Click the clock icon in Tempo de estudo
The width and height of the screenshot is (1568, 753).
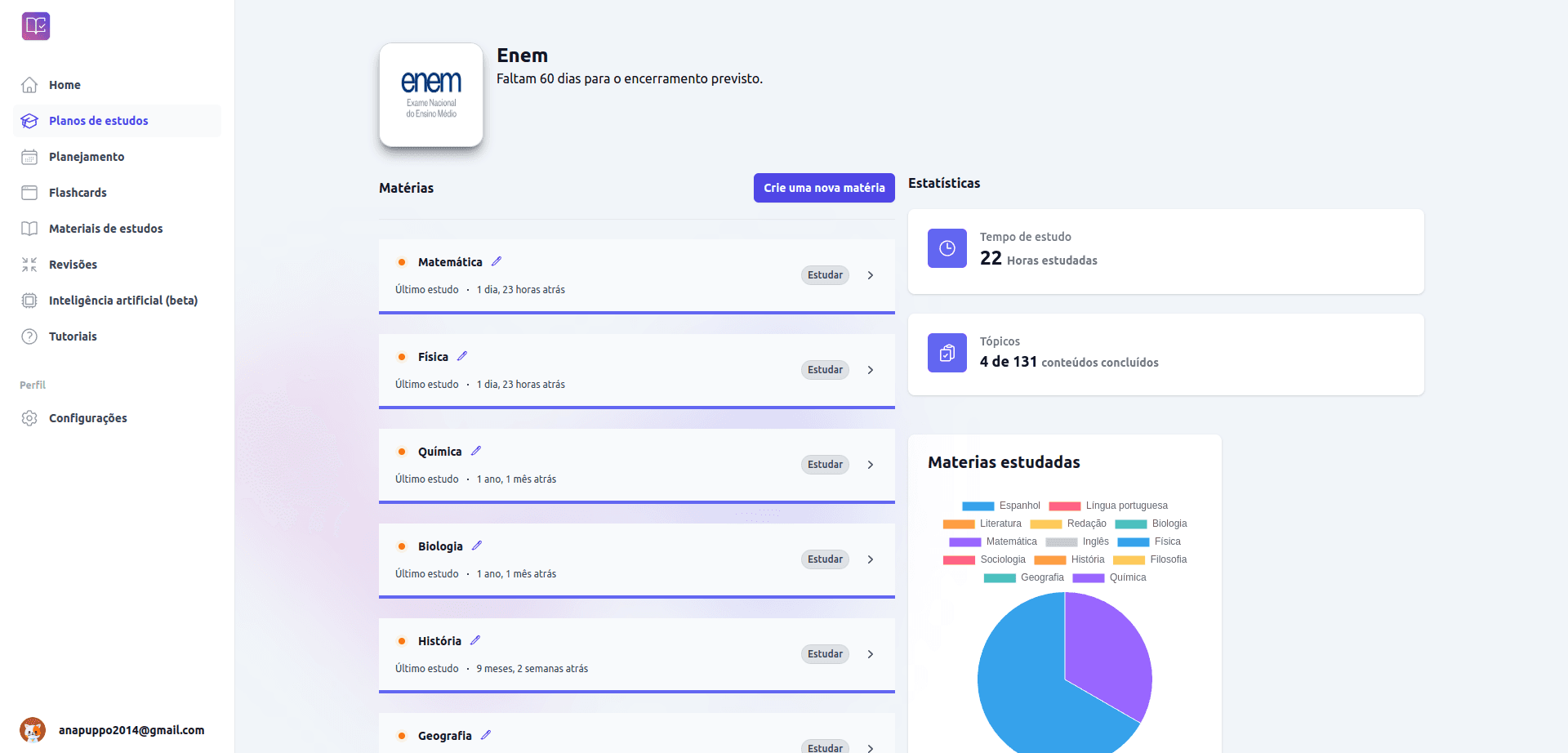point(947,248)
